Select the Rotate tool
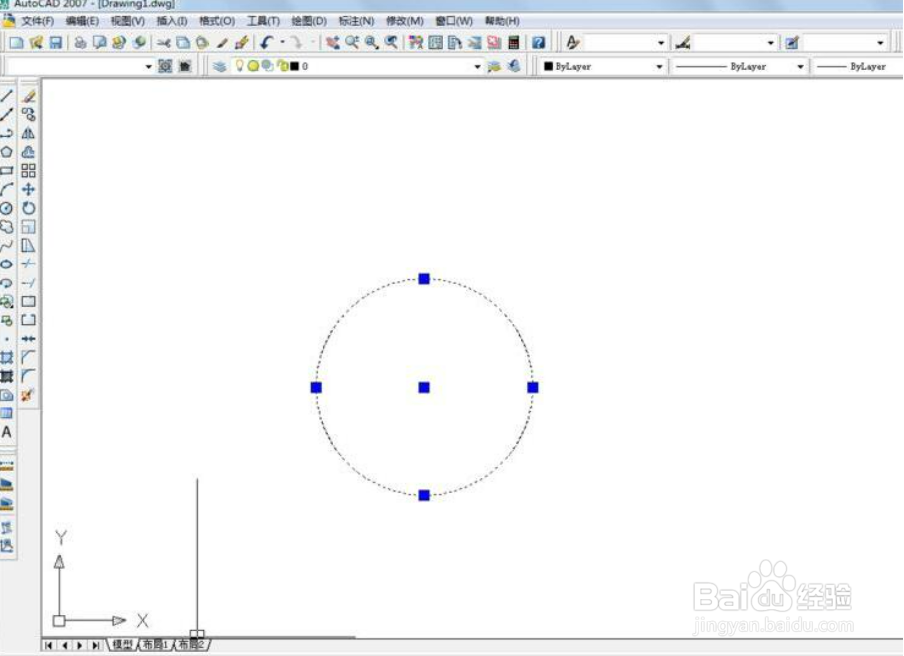The height and width of the screenshot is (656, 904). [x=27, y=205]
